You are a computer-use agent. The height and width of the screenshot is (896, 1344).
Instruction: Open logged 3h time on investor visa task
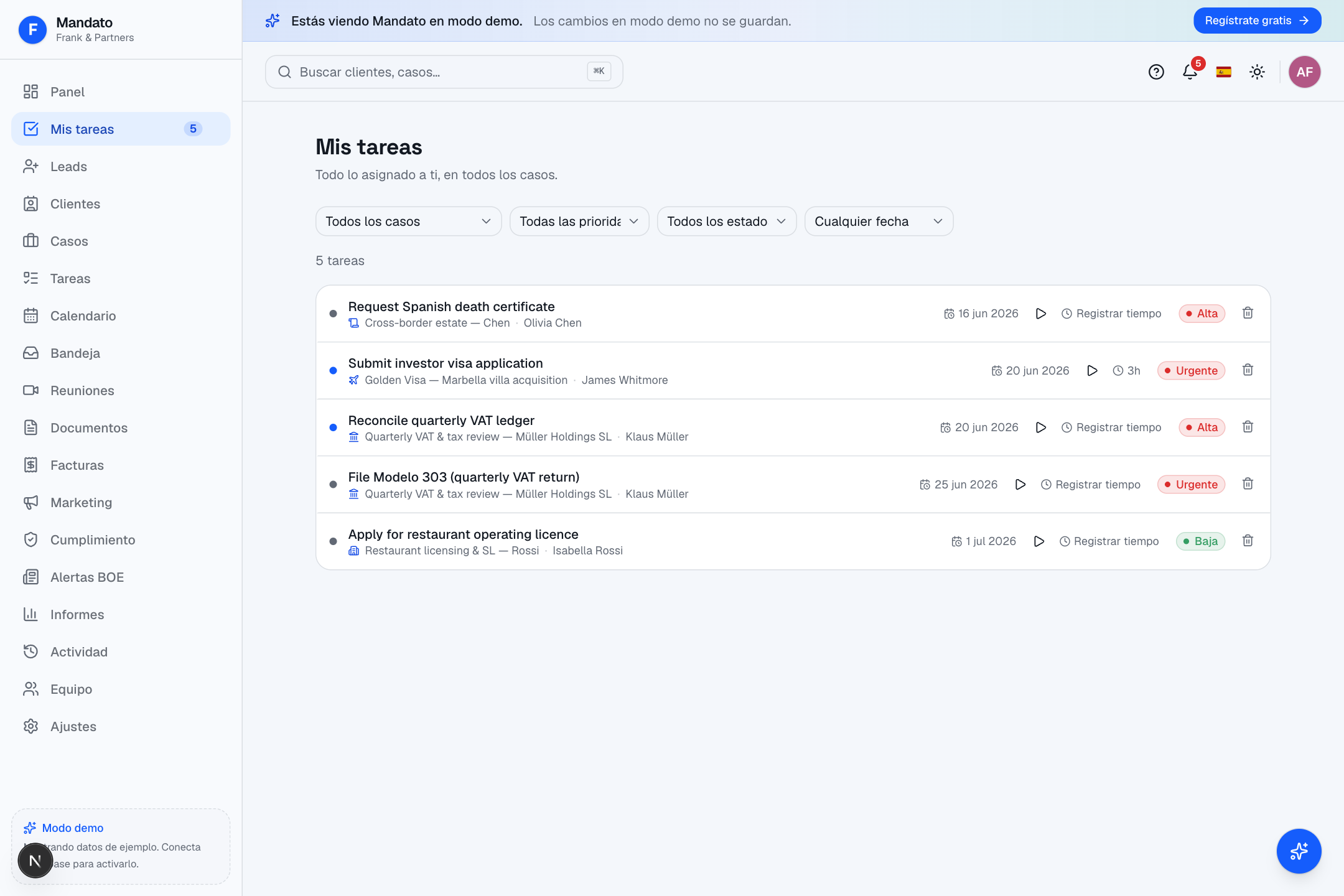1127,371
